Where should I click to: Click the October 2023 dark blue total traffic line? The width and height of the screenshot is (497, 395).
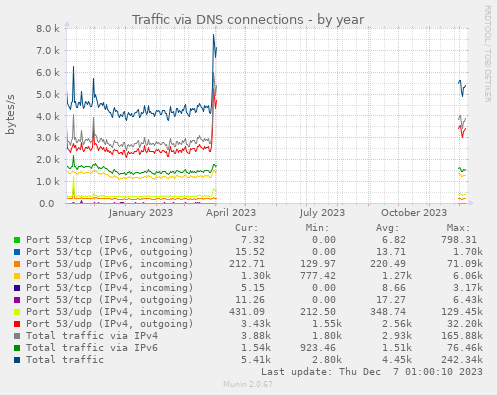click(462, 88)
